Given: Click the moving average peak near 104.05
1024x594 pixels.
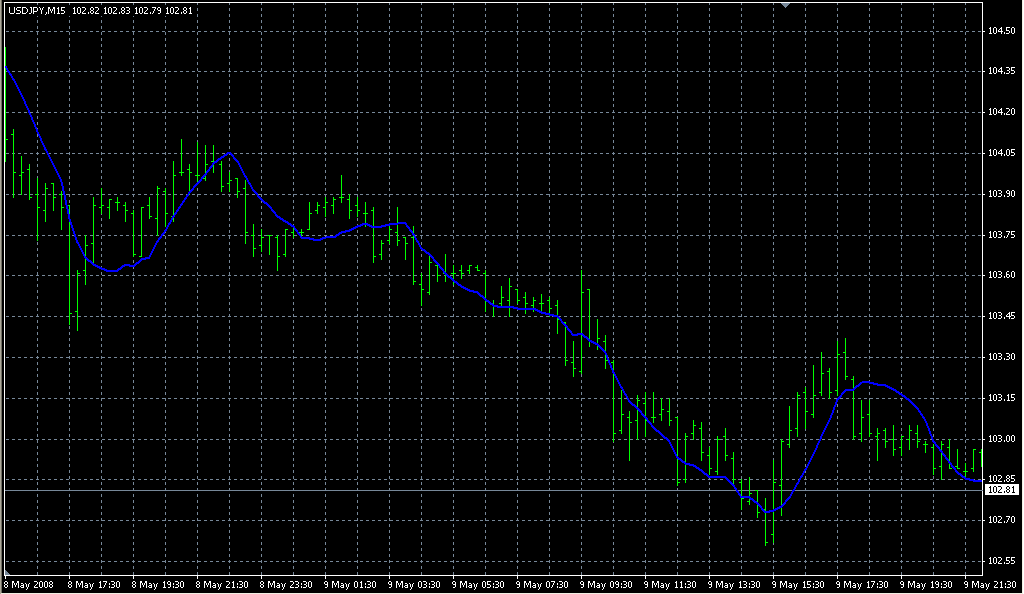Looking at the screenshot, I should pos(230,153).
